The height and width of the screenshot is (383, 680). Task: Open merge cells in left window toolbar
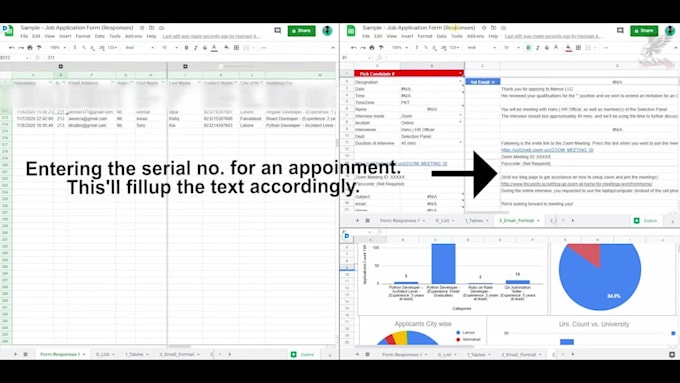click(x=247, y=47)
